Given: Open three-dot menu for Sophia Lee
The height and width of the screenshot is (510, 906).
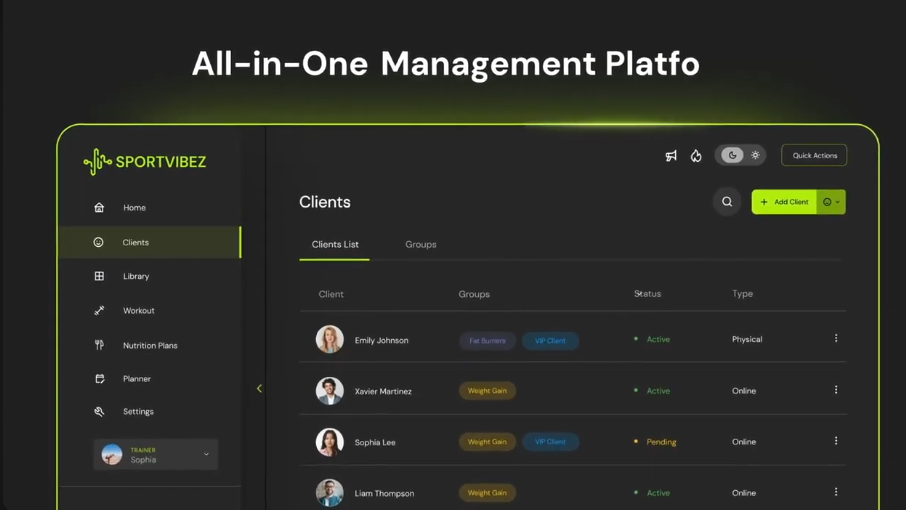Looking at the screenshot, I should [836, 441].
